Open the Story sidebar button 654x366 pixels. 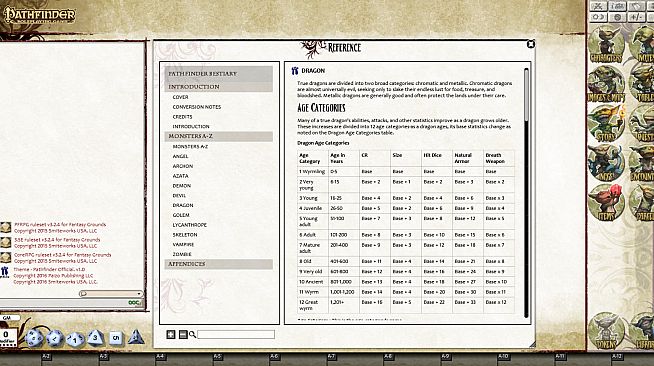pyautogui.click(x=606, y=123)
